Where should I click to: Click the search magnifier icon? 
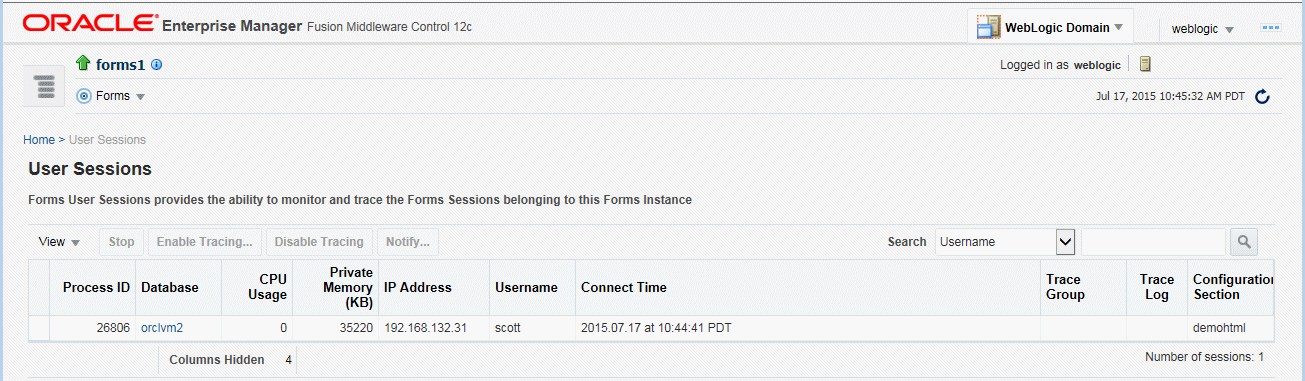pyautogui.click(x=1244, y=242)
